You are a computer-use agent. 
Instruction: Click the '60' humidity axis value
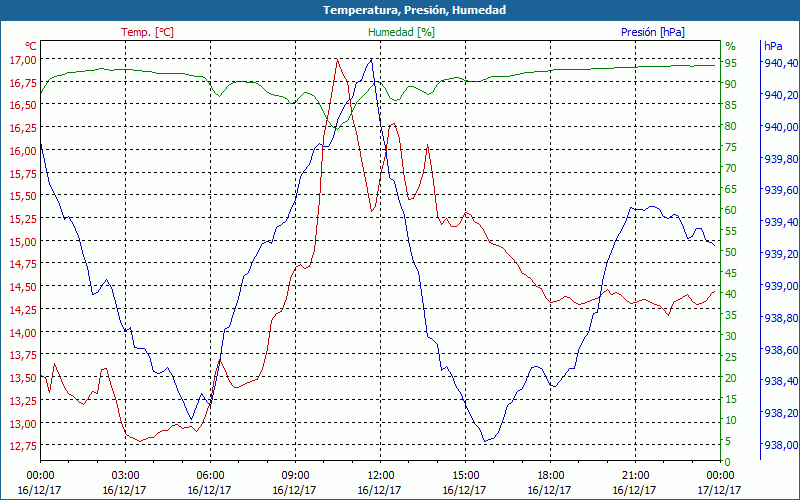731,210
